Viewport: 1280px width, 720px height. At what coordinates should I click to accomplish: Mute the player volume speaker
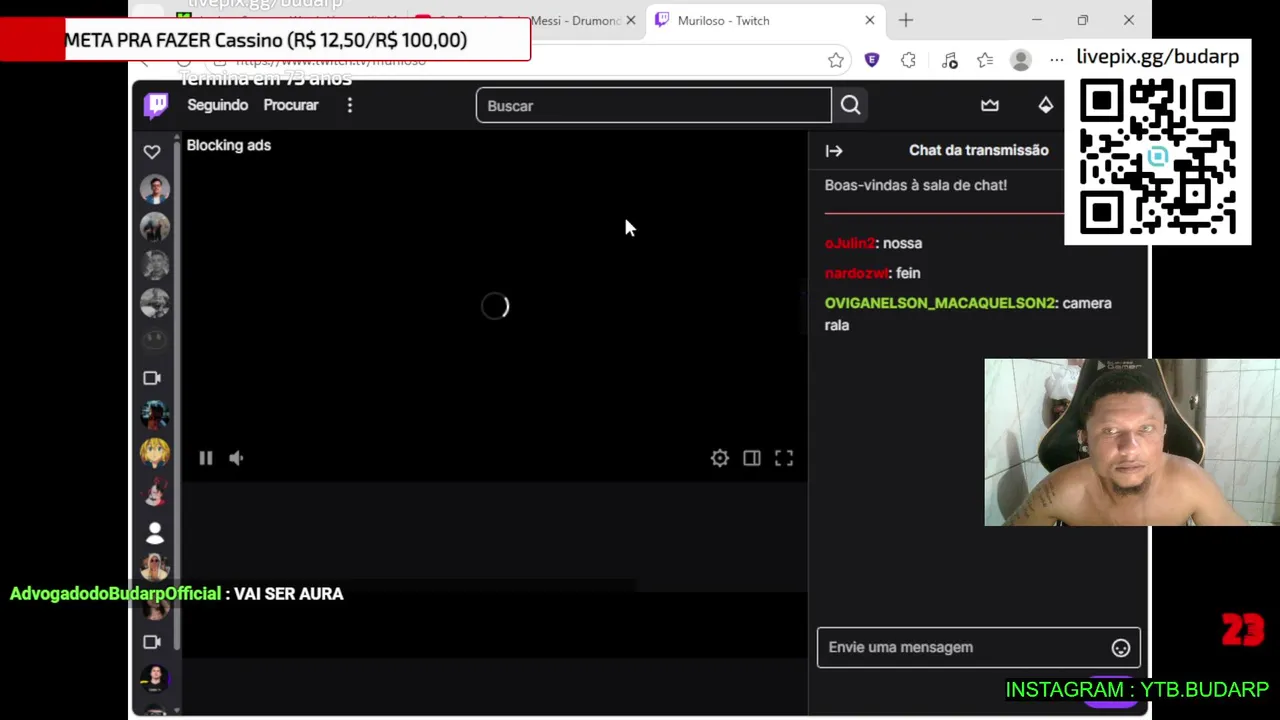(x=236, y=458)
